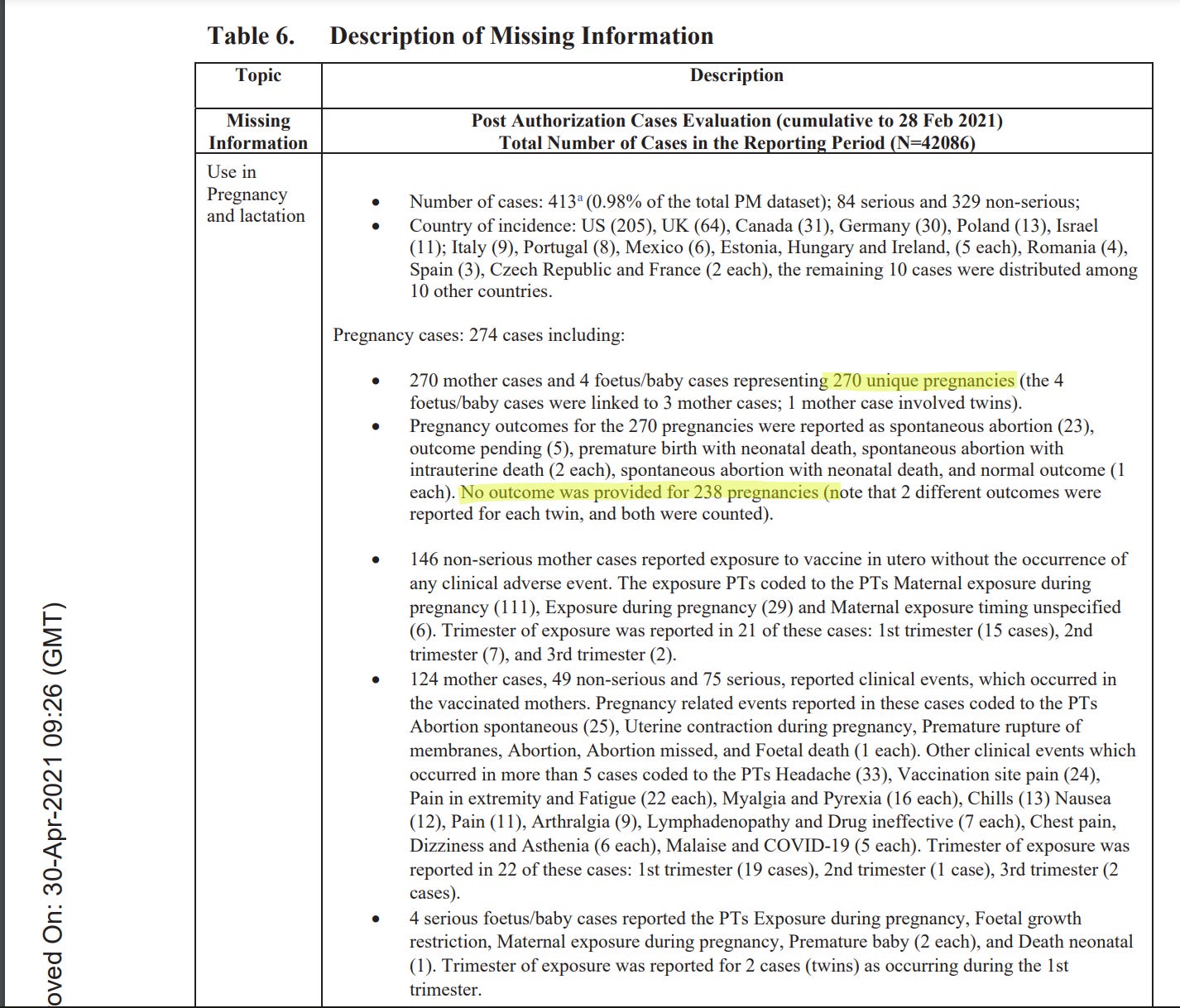1180x1008 pixels.
Task: Click the line 'reported for each twin, and both were counted'
Action: point(592,514)
